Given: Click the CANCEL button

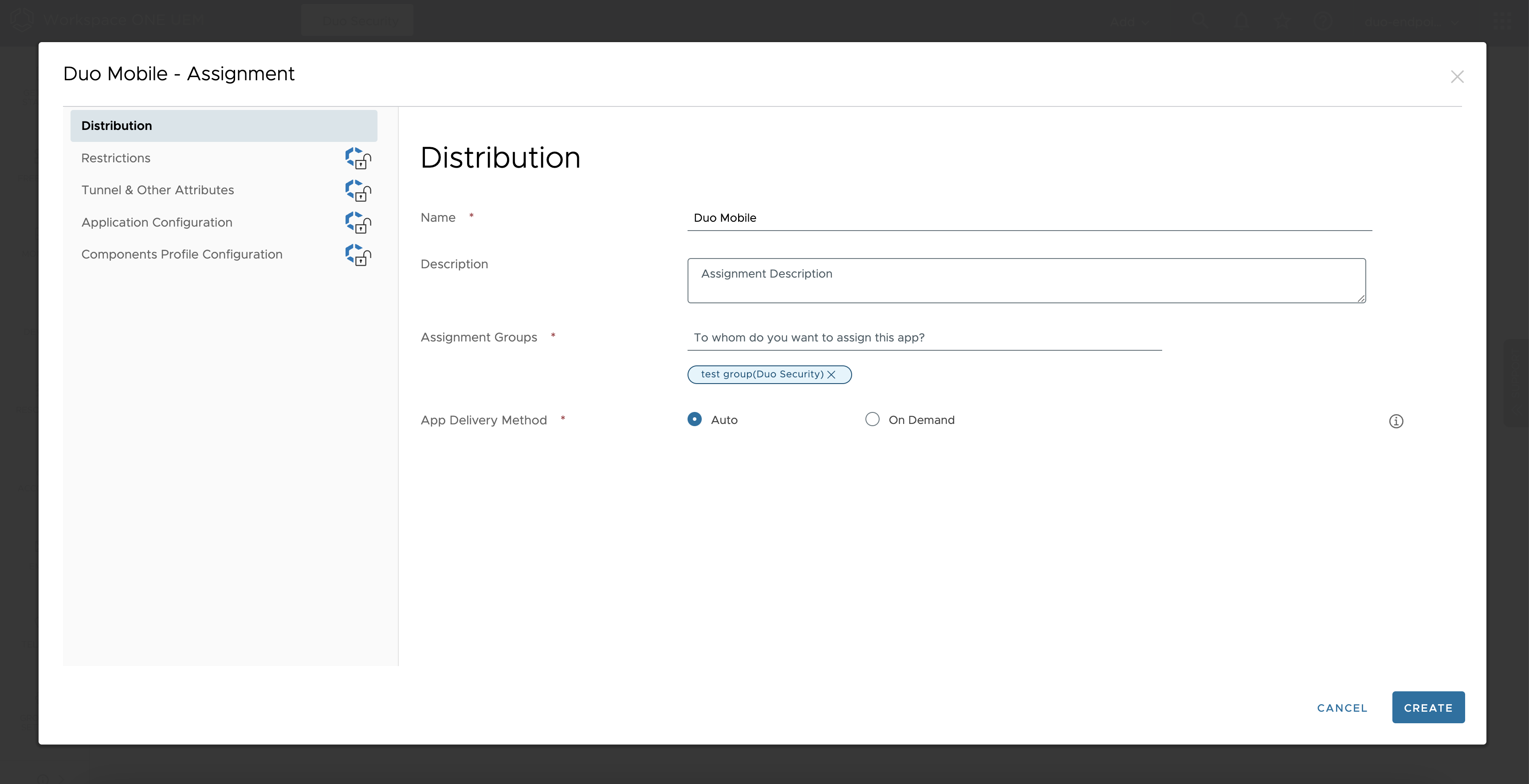Looking at the screenshot, I should tap(1342, 707).
